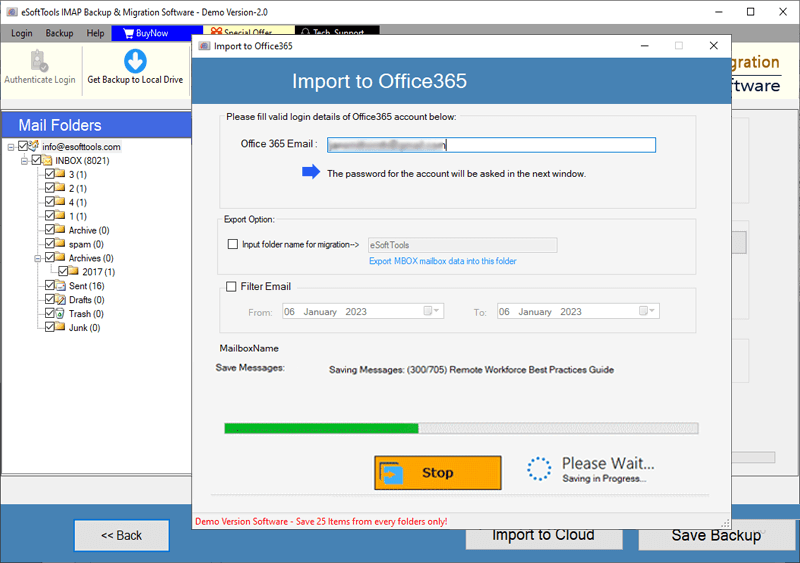Click the spam folder icon
Viewport: 800px width, 563px height.
[61, 243]
